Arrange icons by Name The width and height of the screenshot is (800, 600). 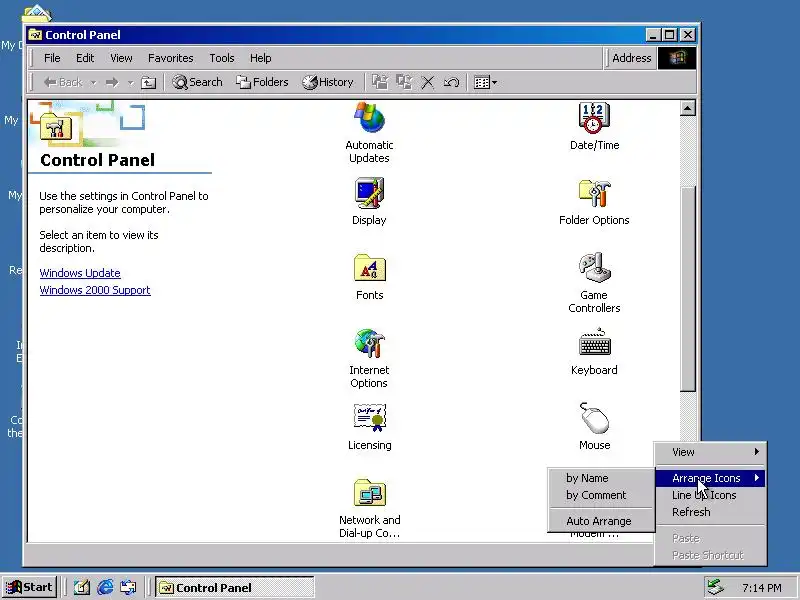601,478
